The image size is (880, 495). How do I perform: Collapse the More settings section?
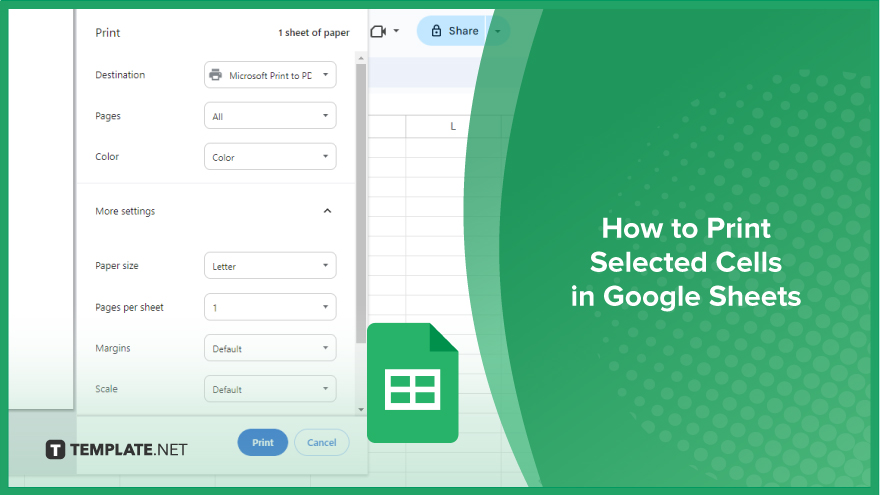pyautogui.click(x=327, y=211)
